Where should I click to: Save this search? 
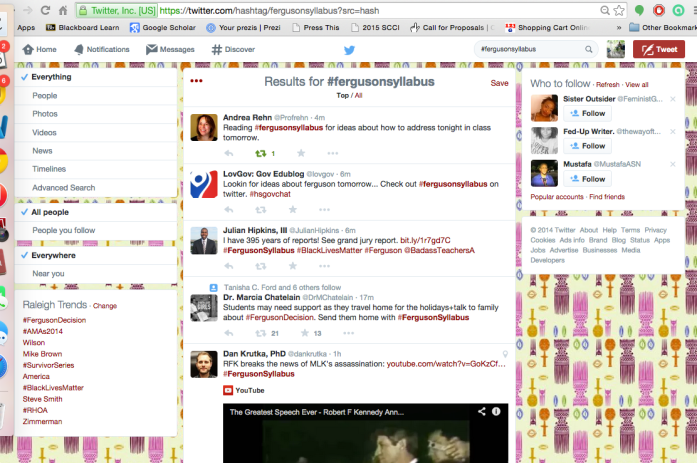(x=499, y=83)
